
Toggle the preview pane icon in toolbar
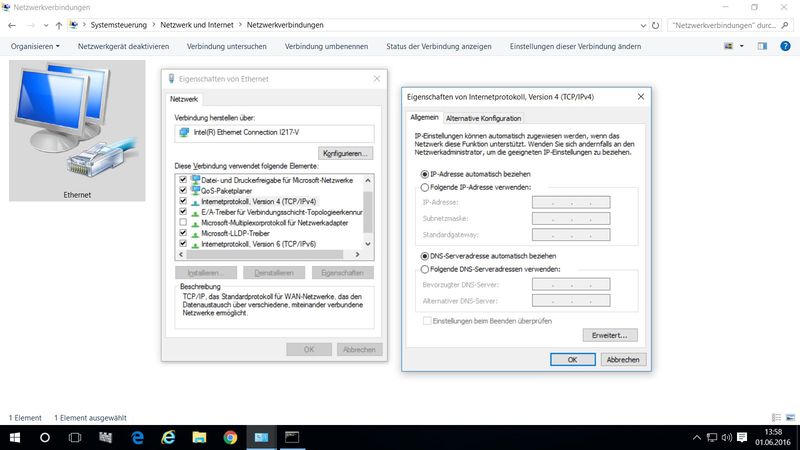tap(761, 46)
